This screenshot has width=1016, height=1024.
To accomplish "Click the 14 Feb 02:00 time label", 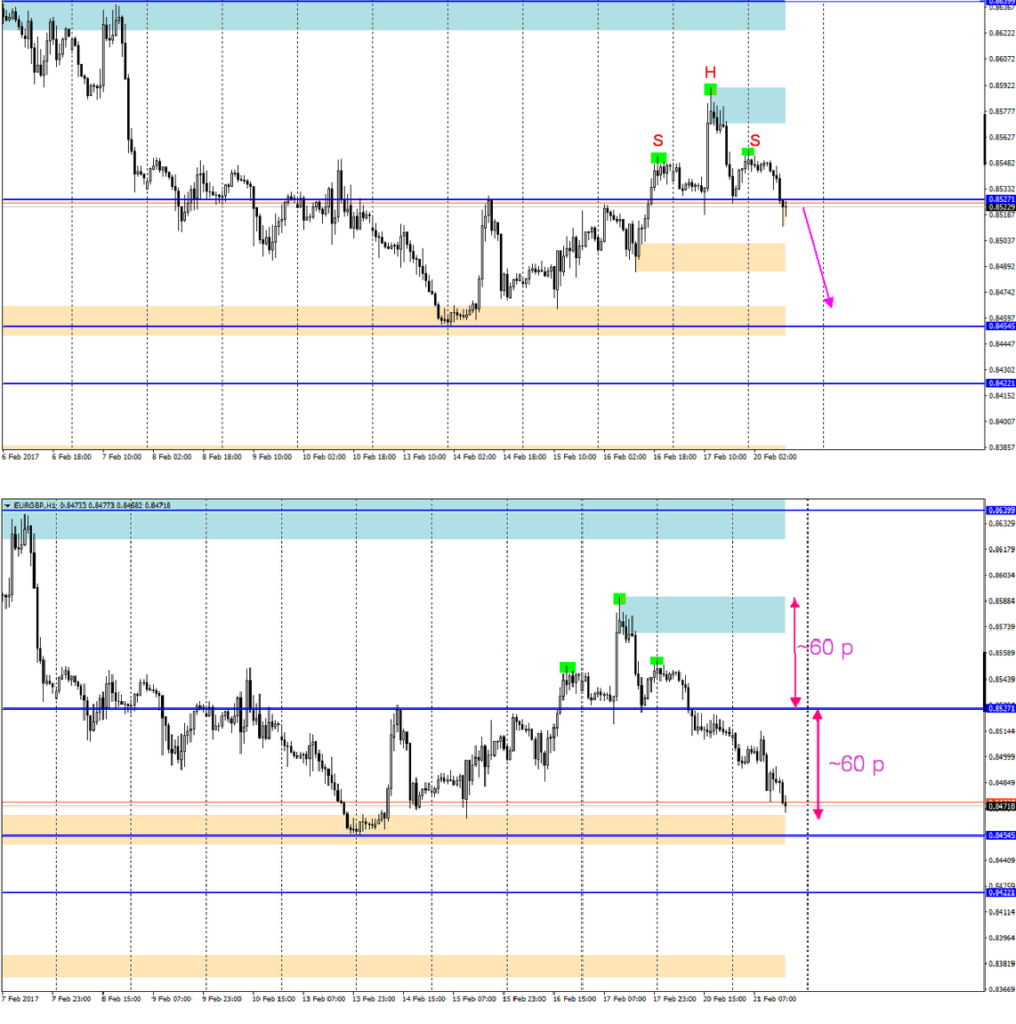I will click(475, 456).
